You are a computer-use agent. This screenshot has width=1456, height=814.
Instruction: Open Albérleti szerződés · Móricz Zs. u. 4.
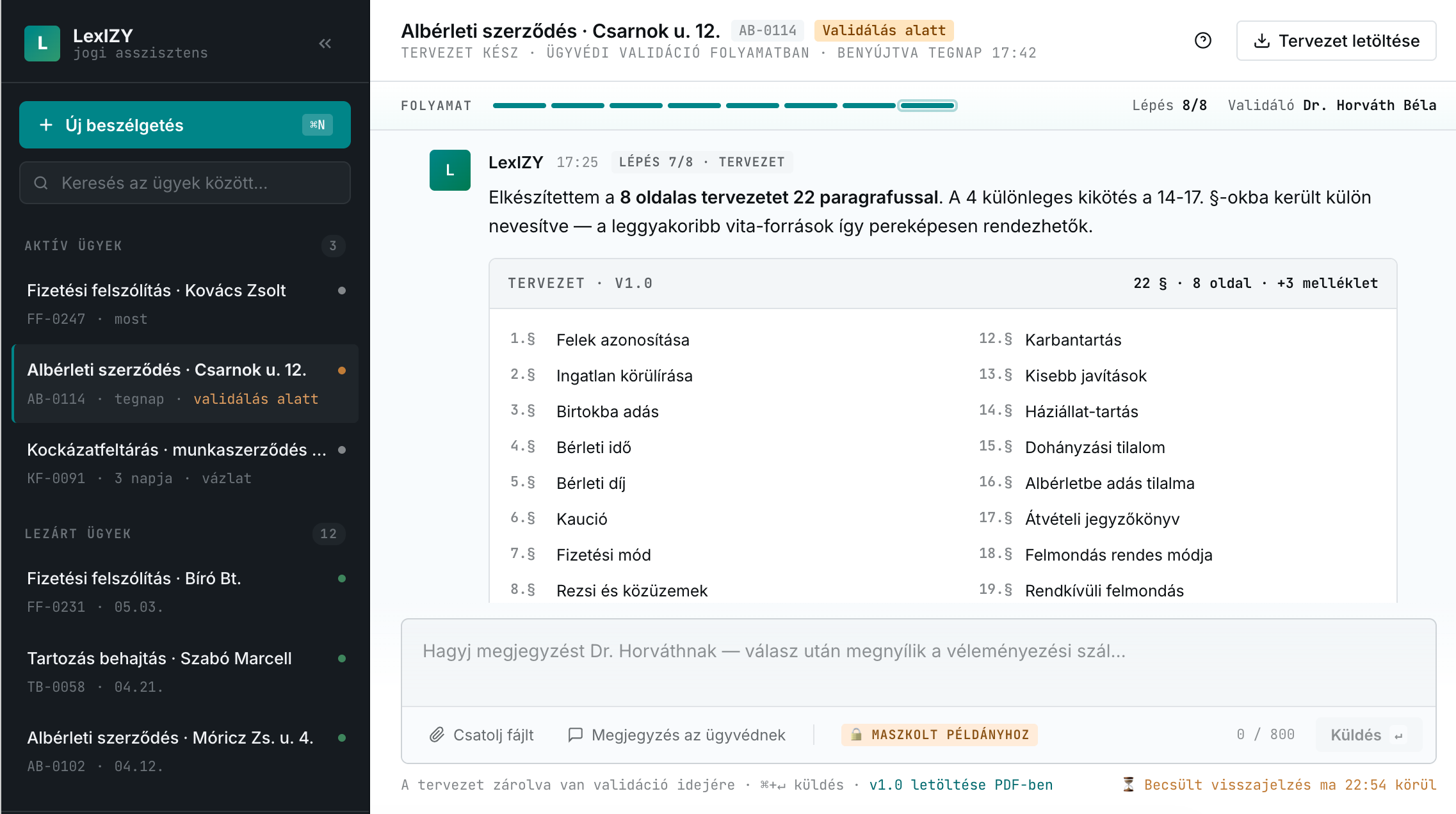185,751
